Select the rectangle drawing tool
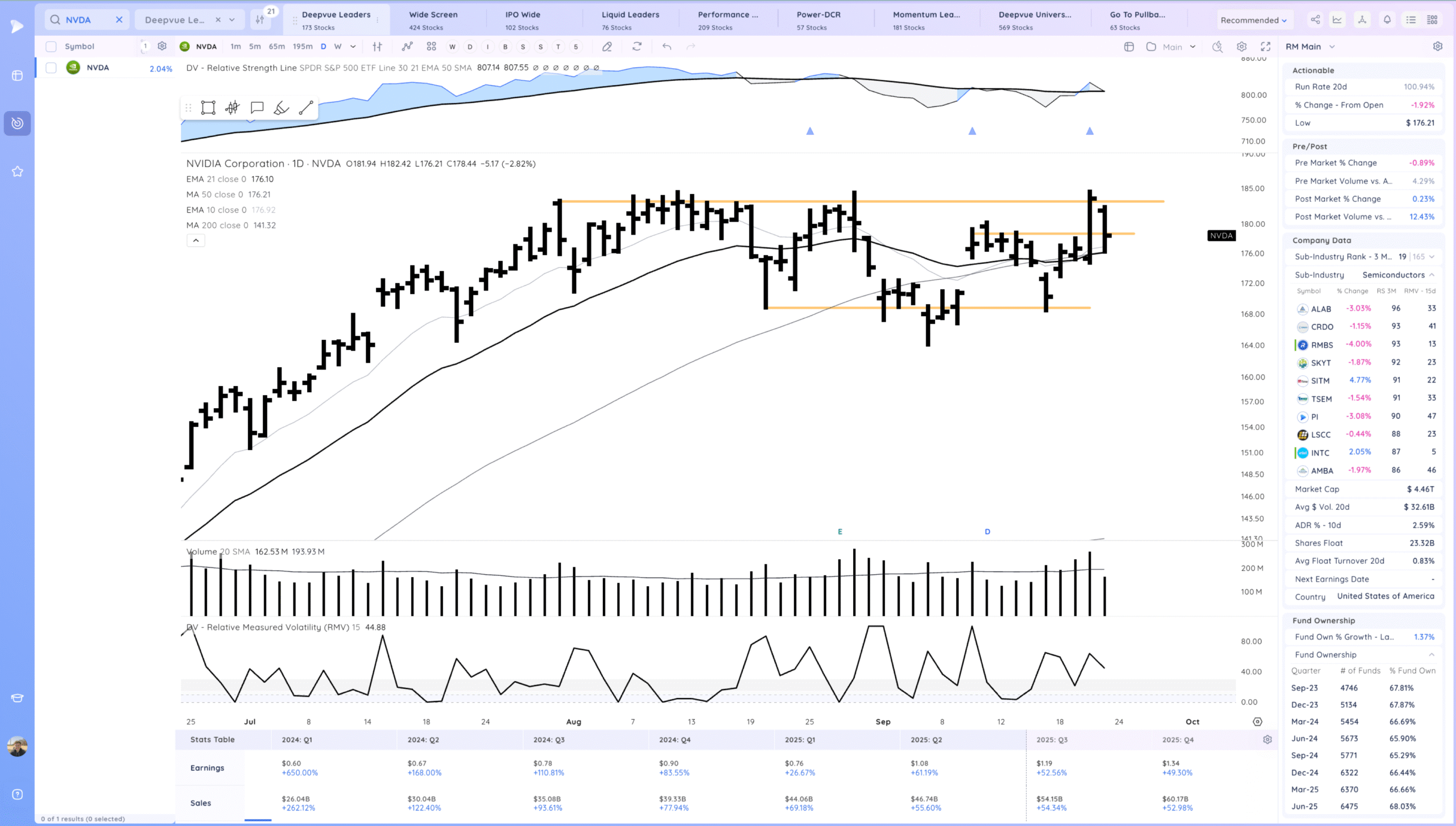Viewport: 1456px width, 826px height. click(x=208, y=108)
